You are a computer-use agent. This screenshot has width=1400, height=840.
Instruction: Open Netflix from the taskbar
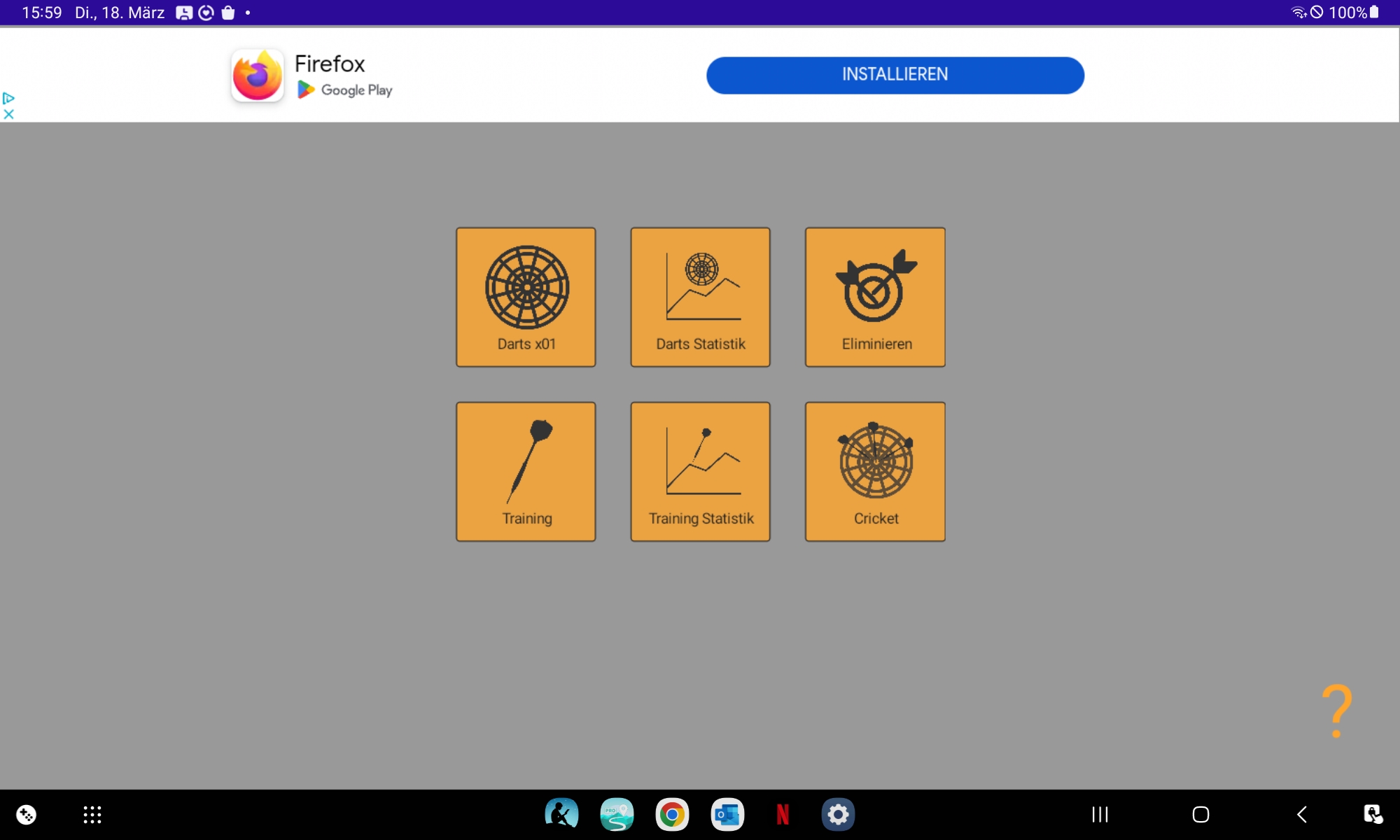tap(783, 814)
